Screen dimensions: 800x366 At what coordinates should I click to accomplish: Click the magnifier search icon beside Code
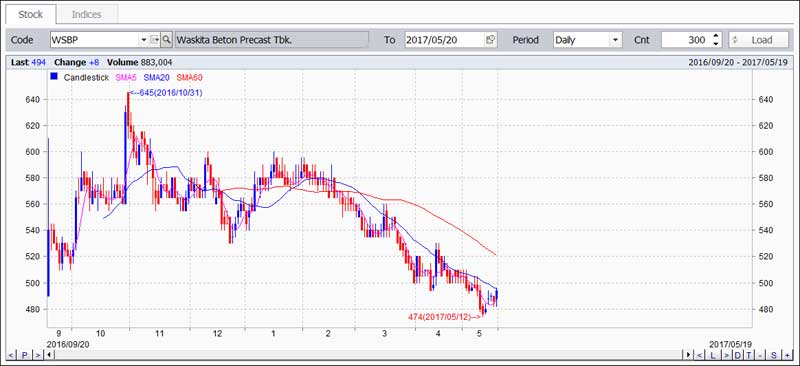click(x=166, y=40)
